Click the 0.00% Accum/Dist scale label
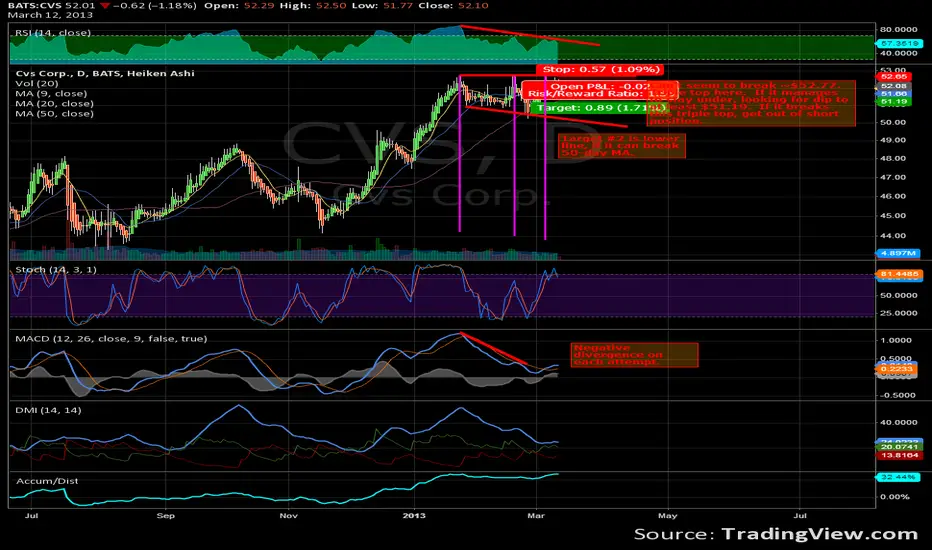Screen dimensions: 932x550 point(895,497)
